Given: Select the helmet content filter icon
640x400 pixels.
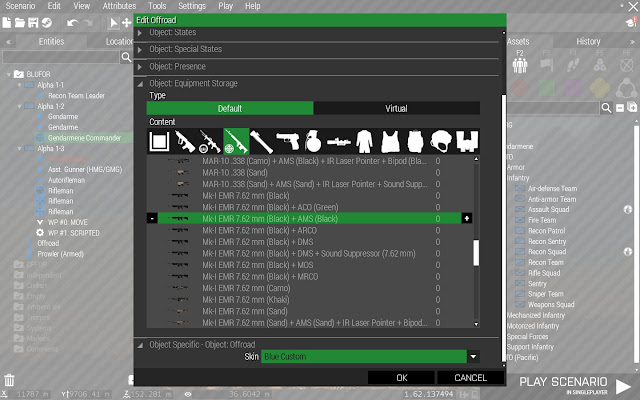Looking at the screenshot, I should tap(441, 141).
